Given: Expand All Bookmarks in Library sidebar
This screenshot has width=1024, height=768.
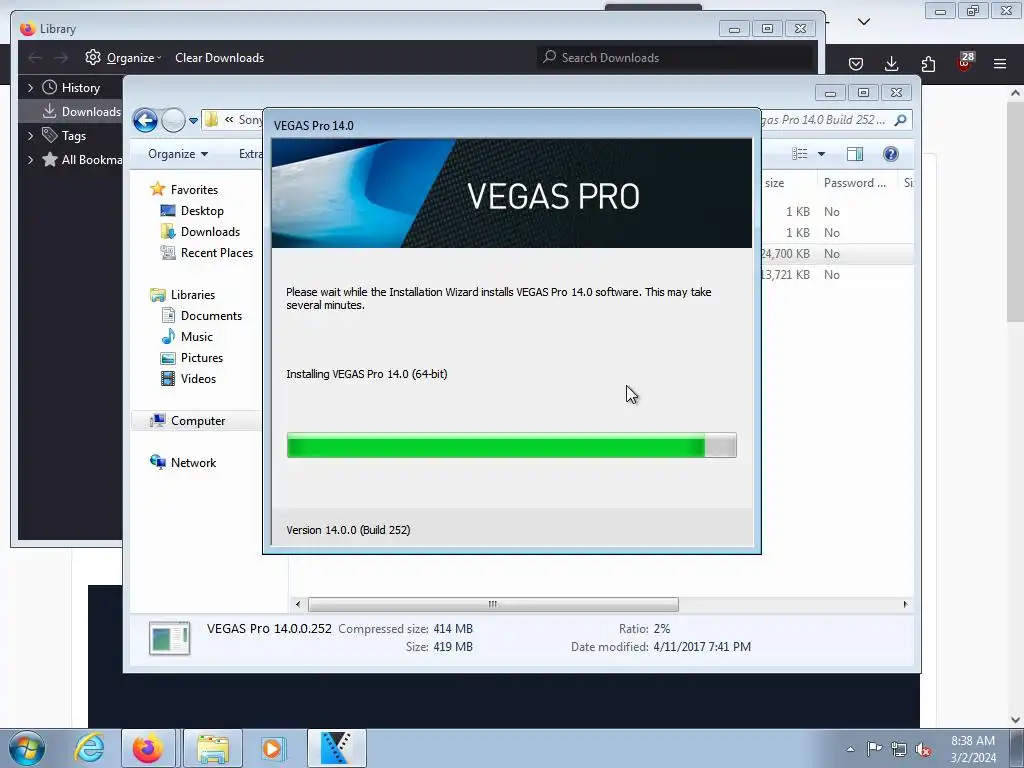Looking at the screenshot, I should tap(30, 159).
